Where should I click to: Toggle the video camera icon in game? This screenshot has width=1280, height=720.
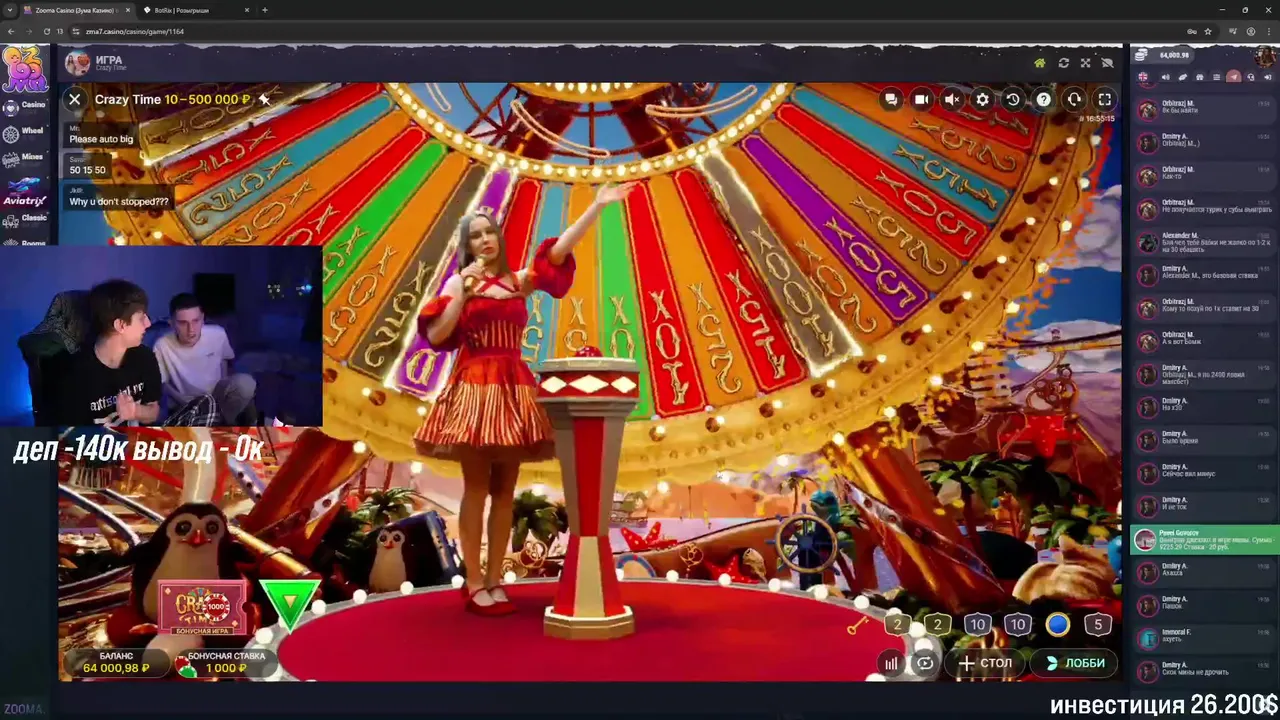[921, 99]
